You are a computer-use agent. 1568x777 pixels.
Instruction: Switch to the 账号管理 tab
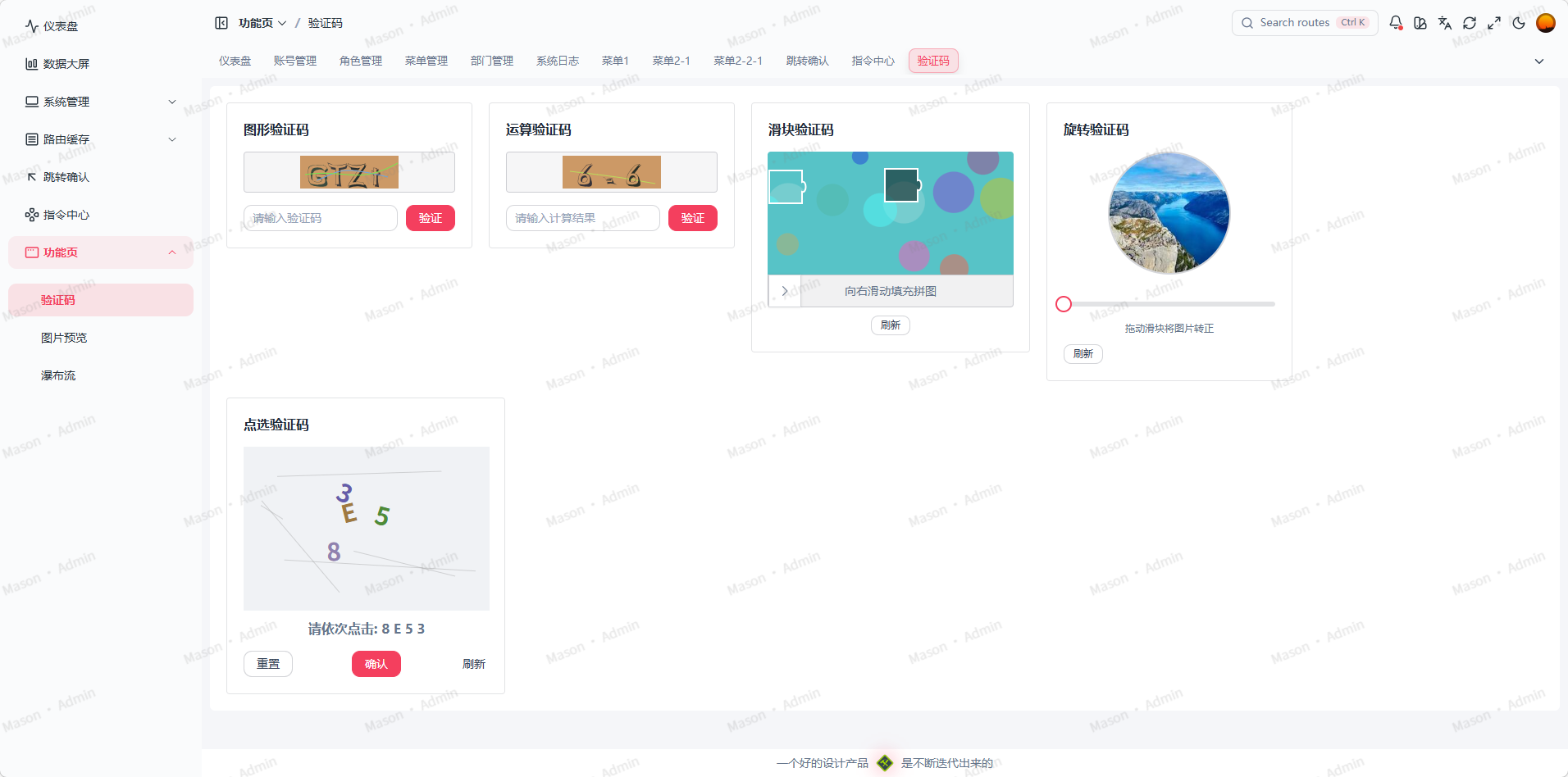click(295, 60)
